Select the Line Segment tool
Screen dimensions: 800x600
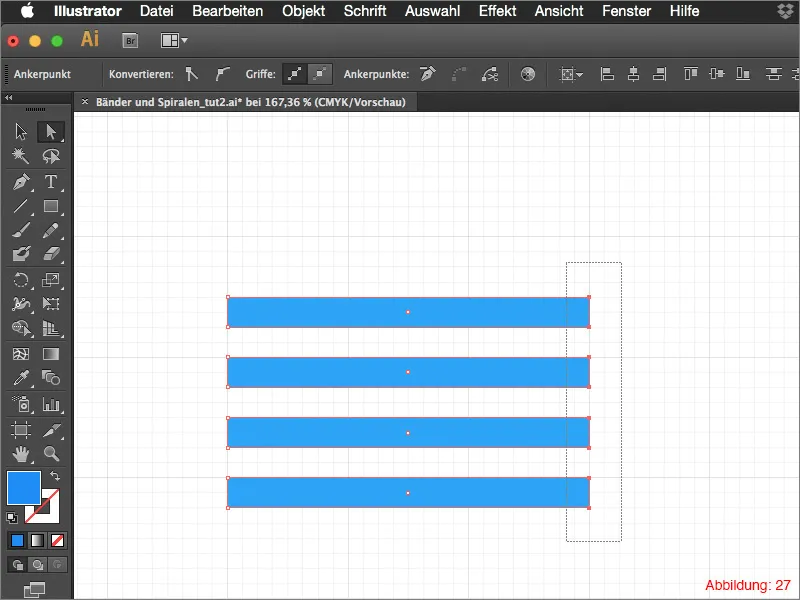point(21,206)
